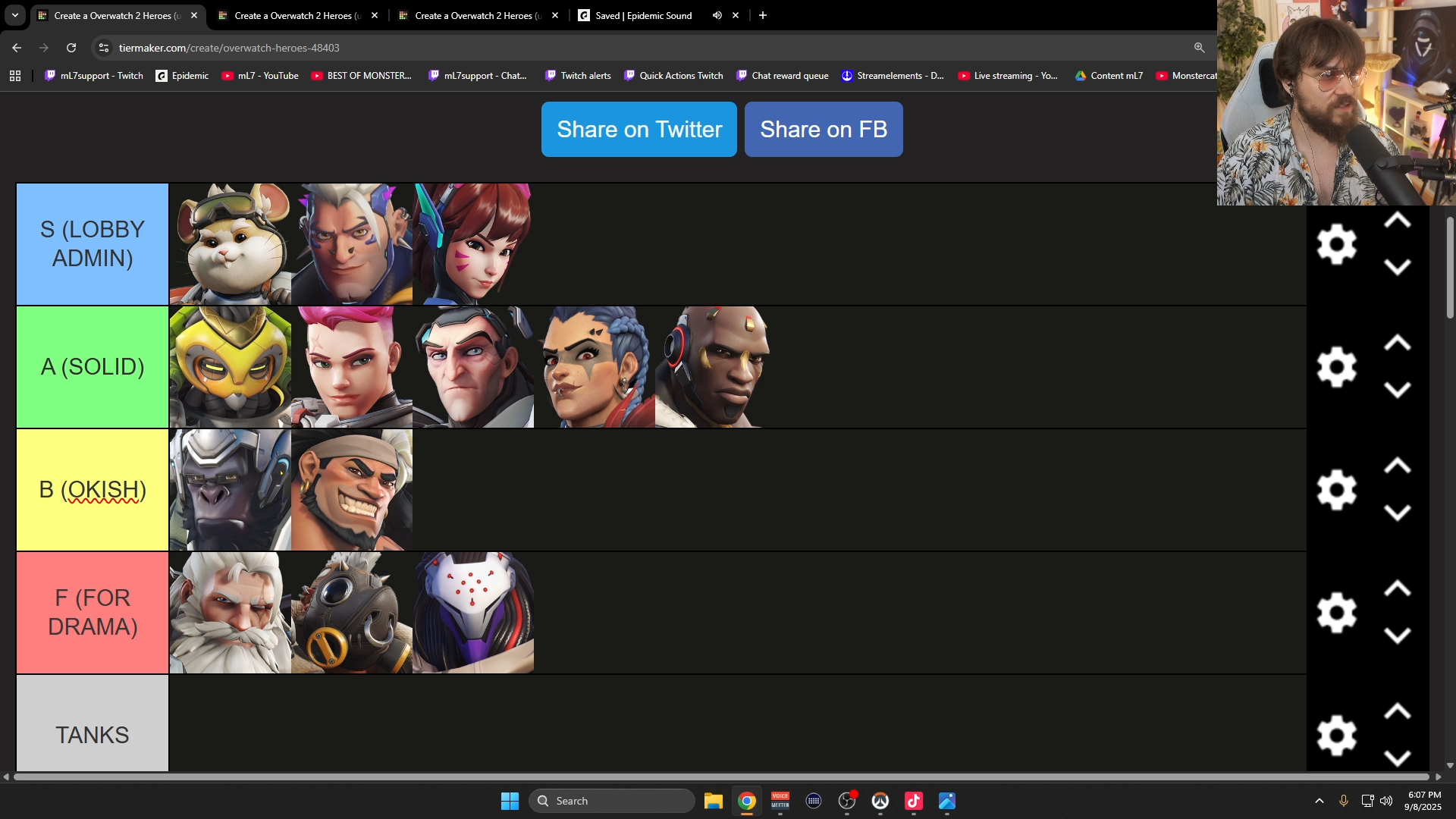Select Doomfist portrait in A tier
Image resolution: width=1456 pixels, height=819 pixels.
tap(716, 367)
